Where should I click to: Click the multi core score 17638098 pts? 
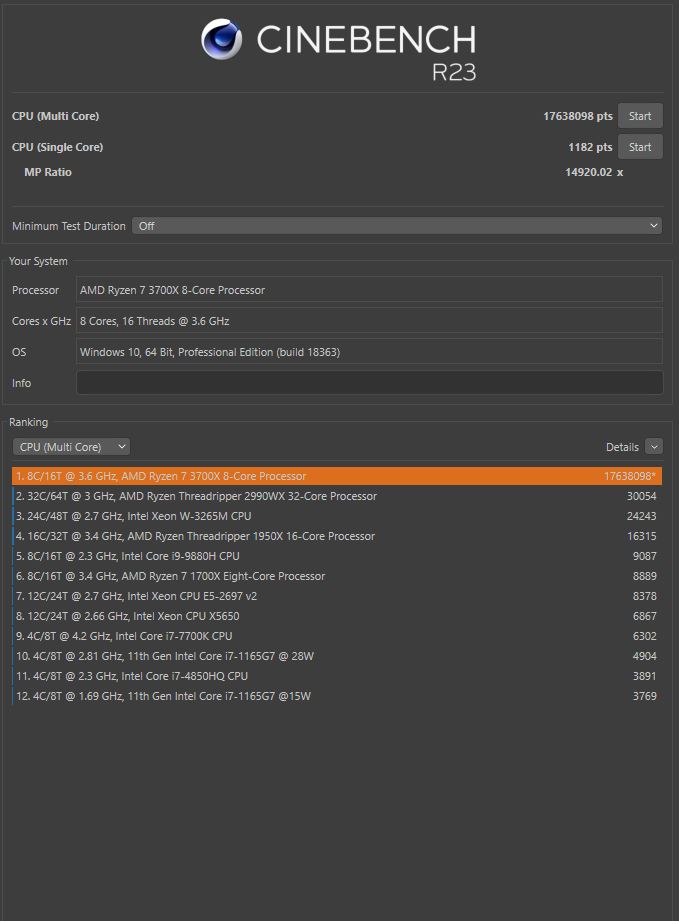click(x=577, y=116)
